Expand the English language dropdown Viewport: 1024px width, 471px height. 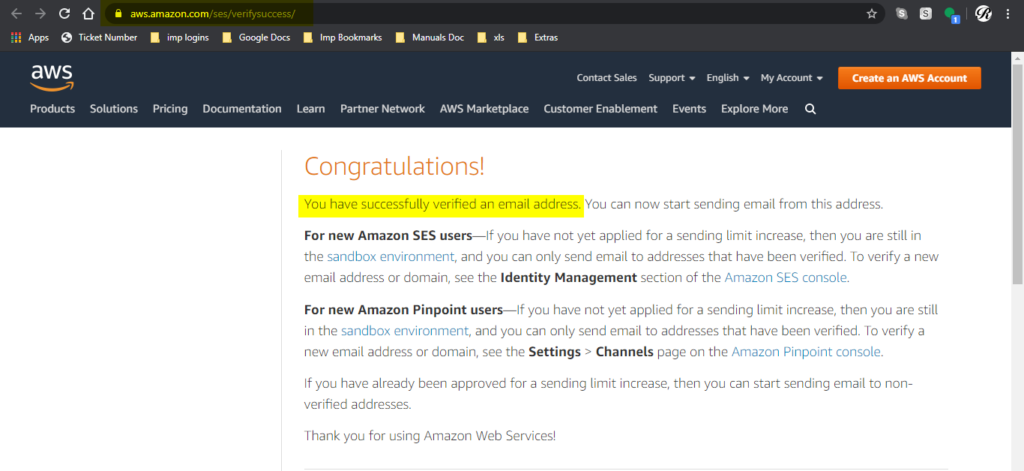tap(728, 78)
